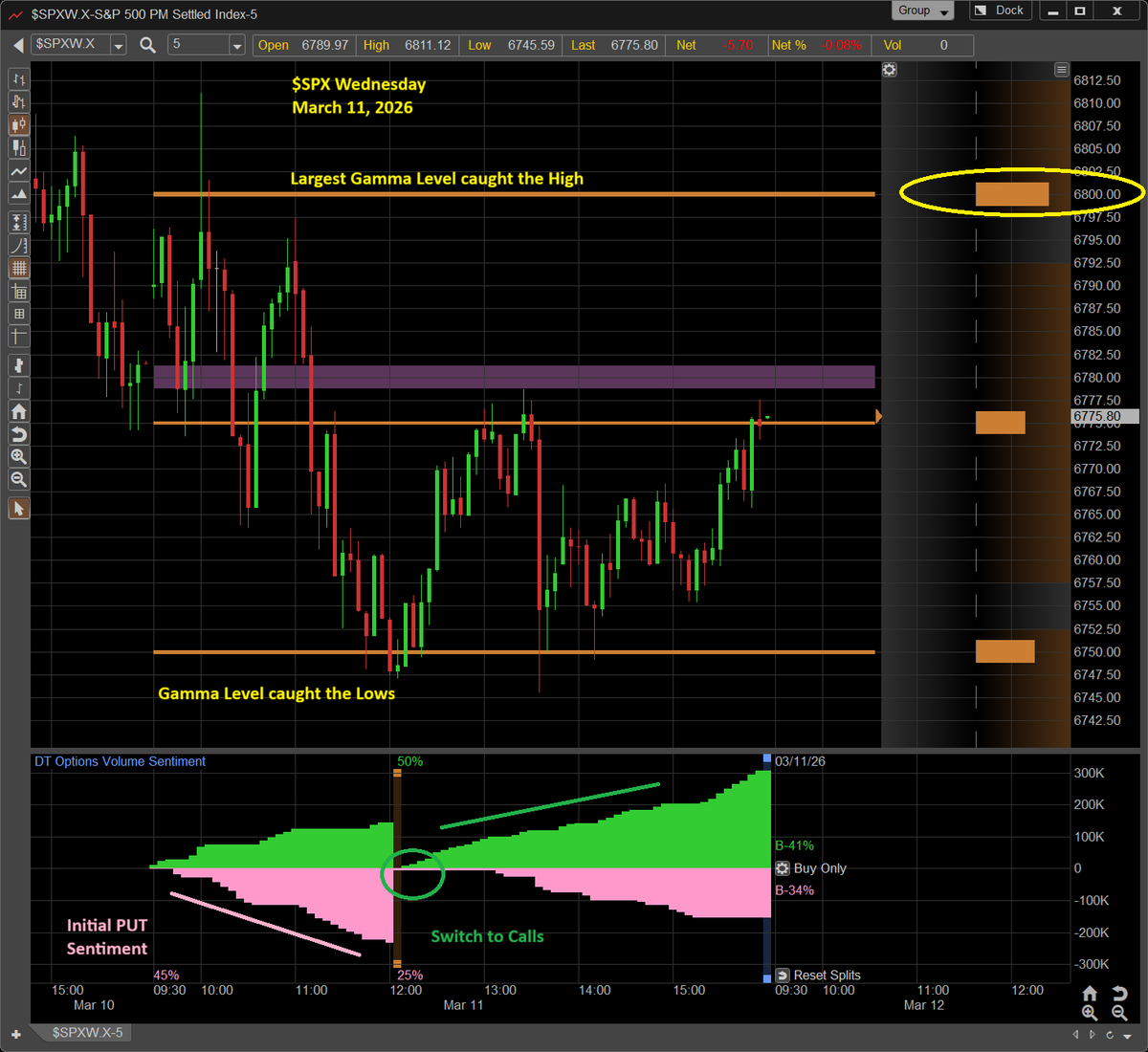Open the Buy Only settings gear

tap(783, 868)
